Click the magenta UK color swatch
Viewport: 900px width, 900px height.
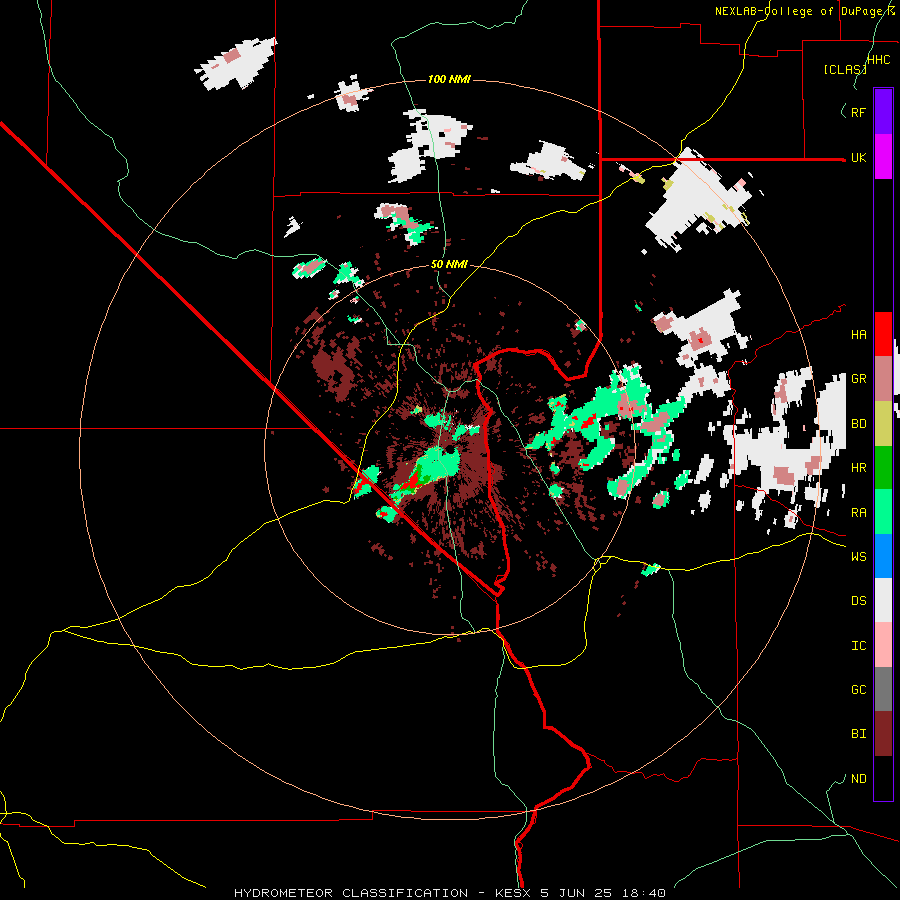(x=883, y=157)
